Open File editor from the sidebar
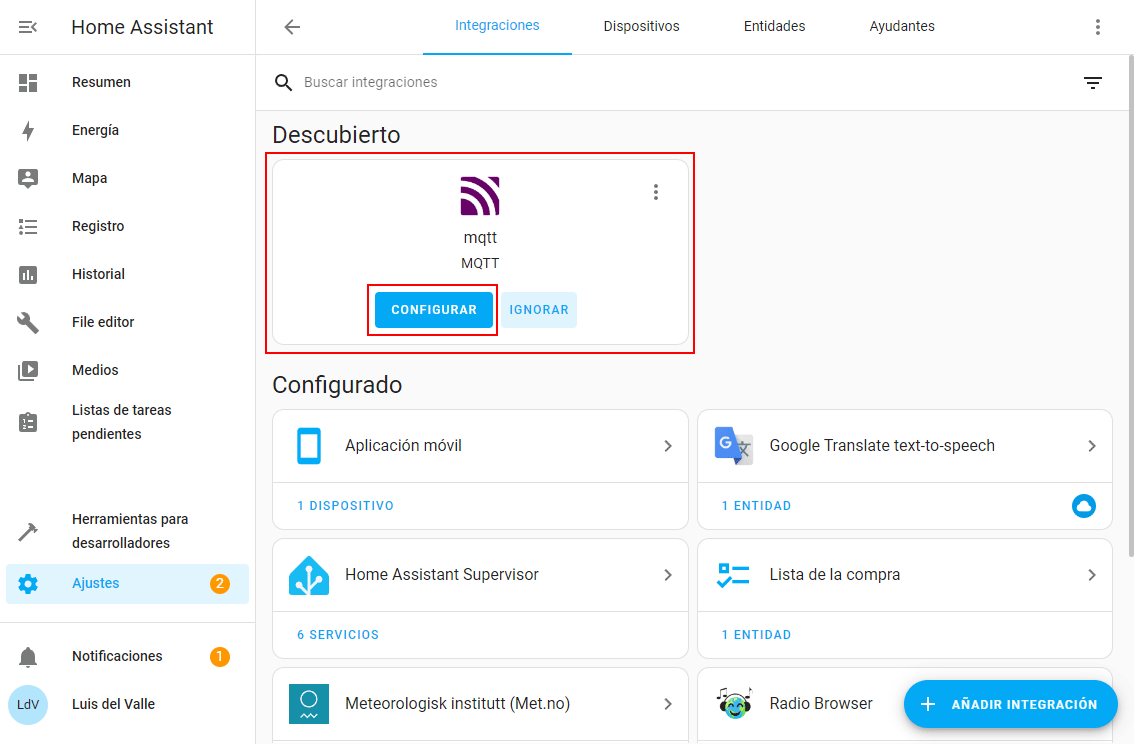Image resolution: width=1134 pixels, height=744 pixels. (x=102, y=322)
